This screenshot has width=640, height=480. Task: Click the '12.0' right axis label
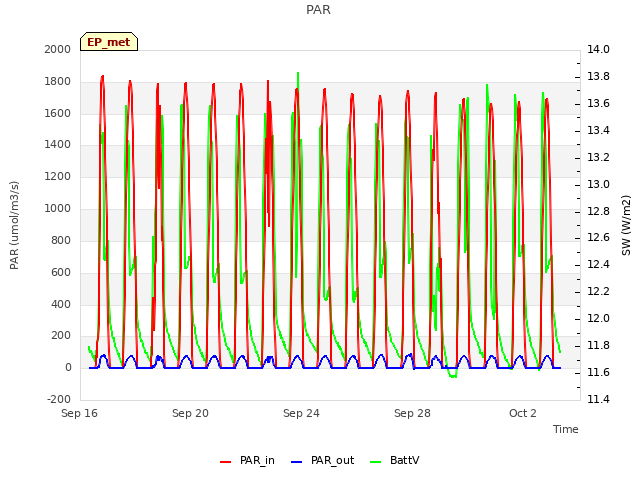(x=598, y=318)
